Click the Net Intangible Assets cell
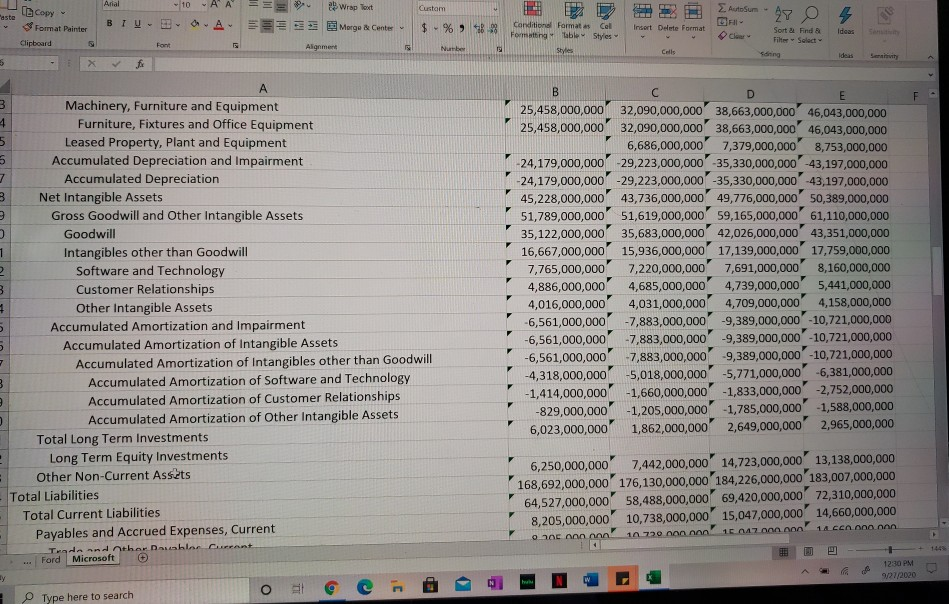 [x=100, y=197]
